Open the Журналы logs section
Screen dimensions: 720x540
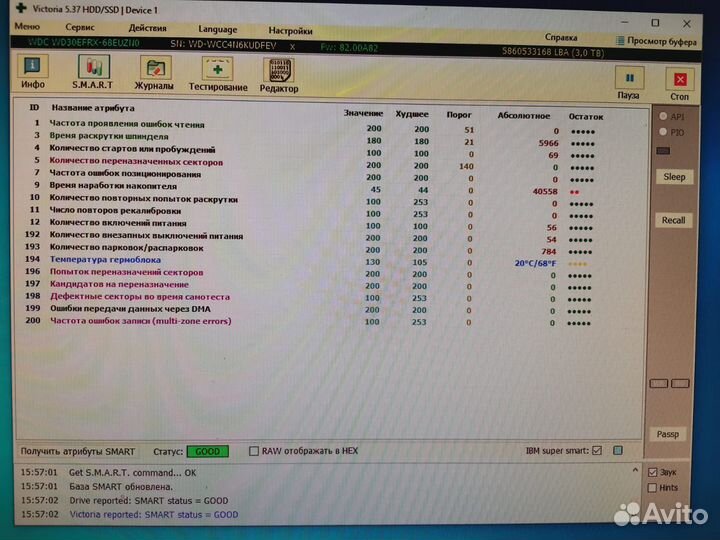(154, 75)
